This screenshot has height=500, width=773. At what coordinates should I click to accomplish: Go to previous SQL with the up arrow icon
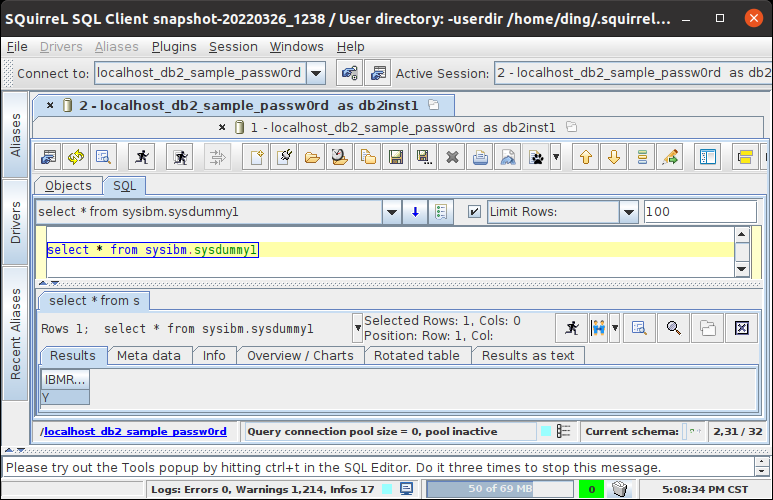click(586, 157)
